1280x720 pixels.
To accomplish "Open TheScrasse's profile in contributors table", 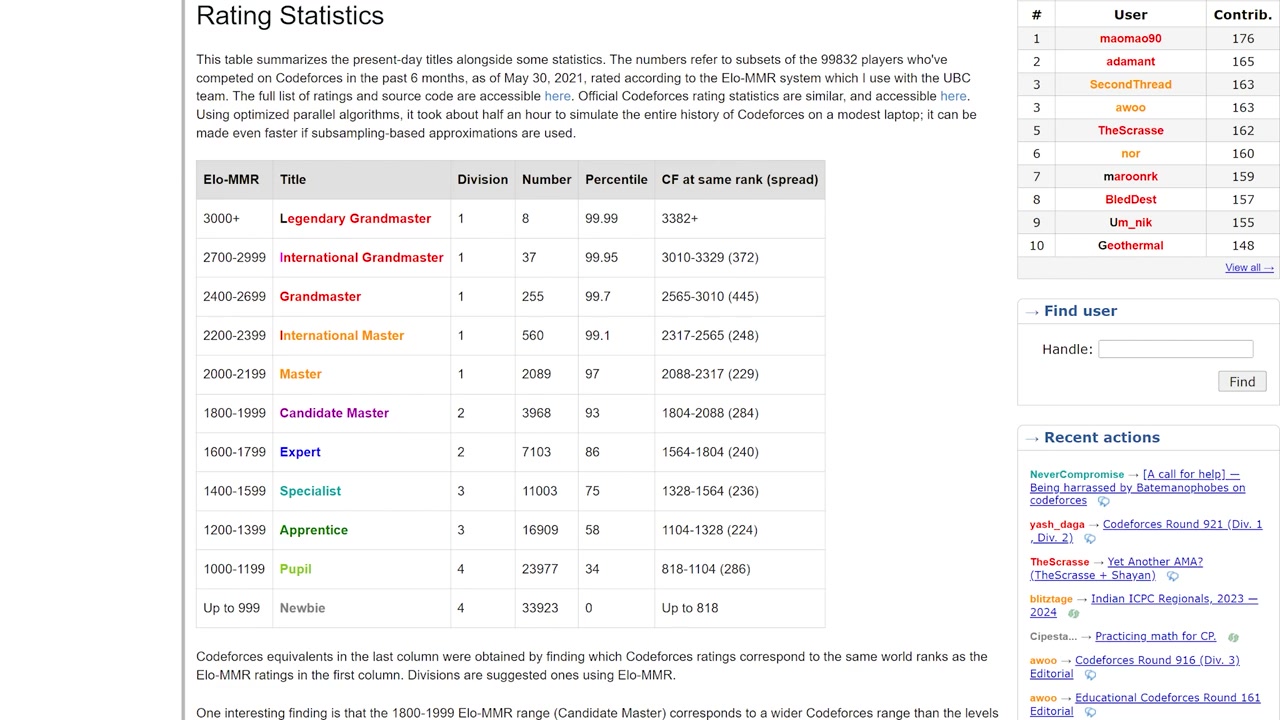I will click(1130, 130).
